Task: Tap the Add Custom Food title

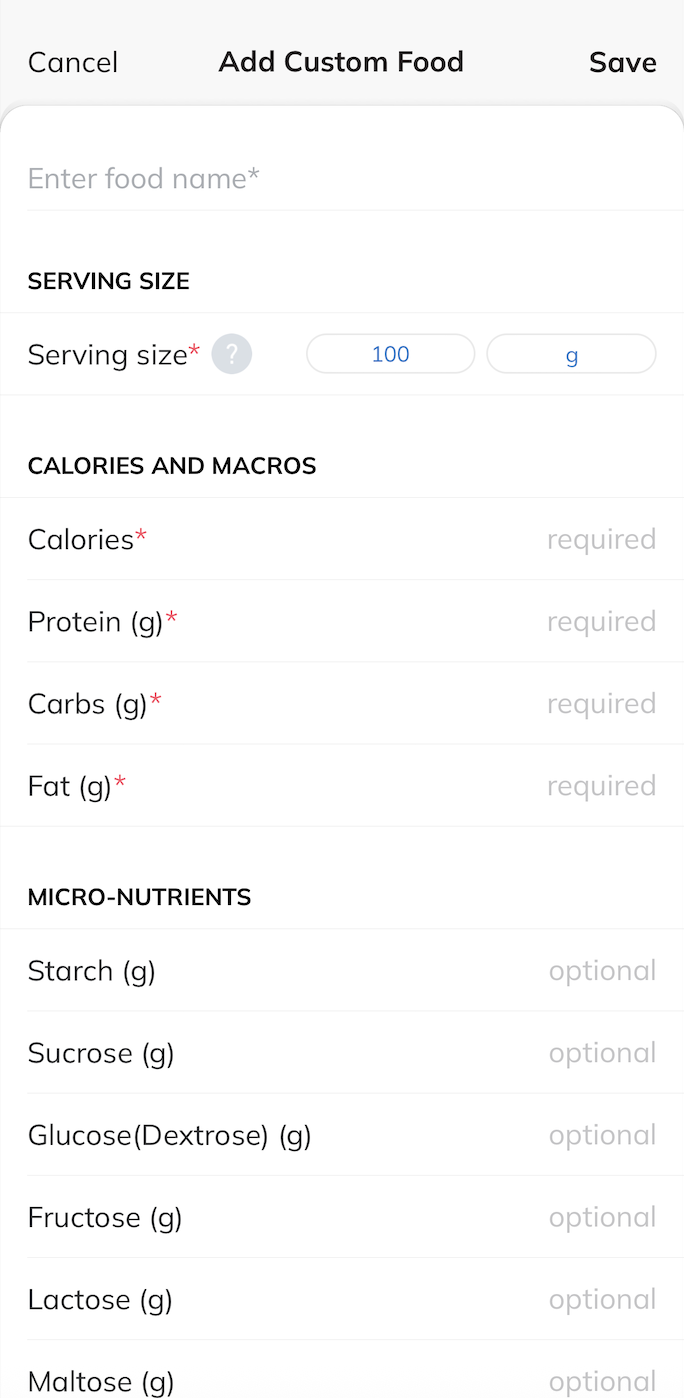Action: tap(341, 62)
